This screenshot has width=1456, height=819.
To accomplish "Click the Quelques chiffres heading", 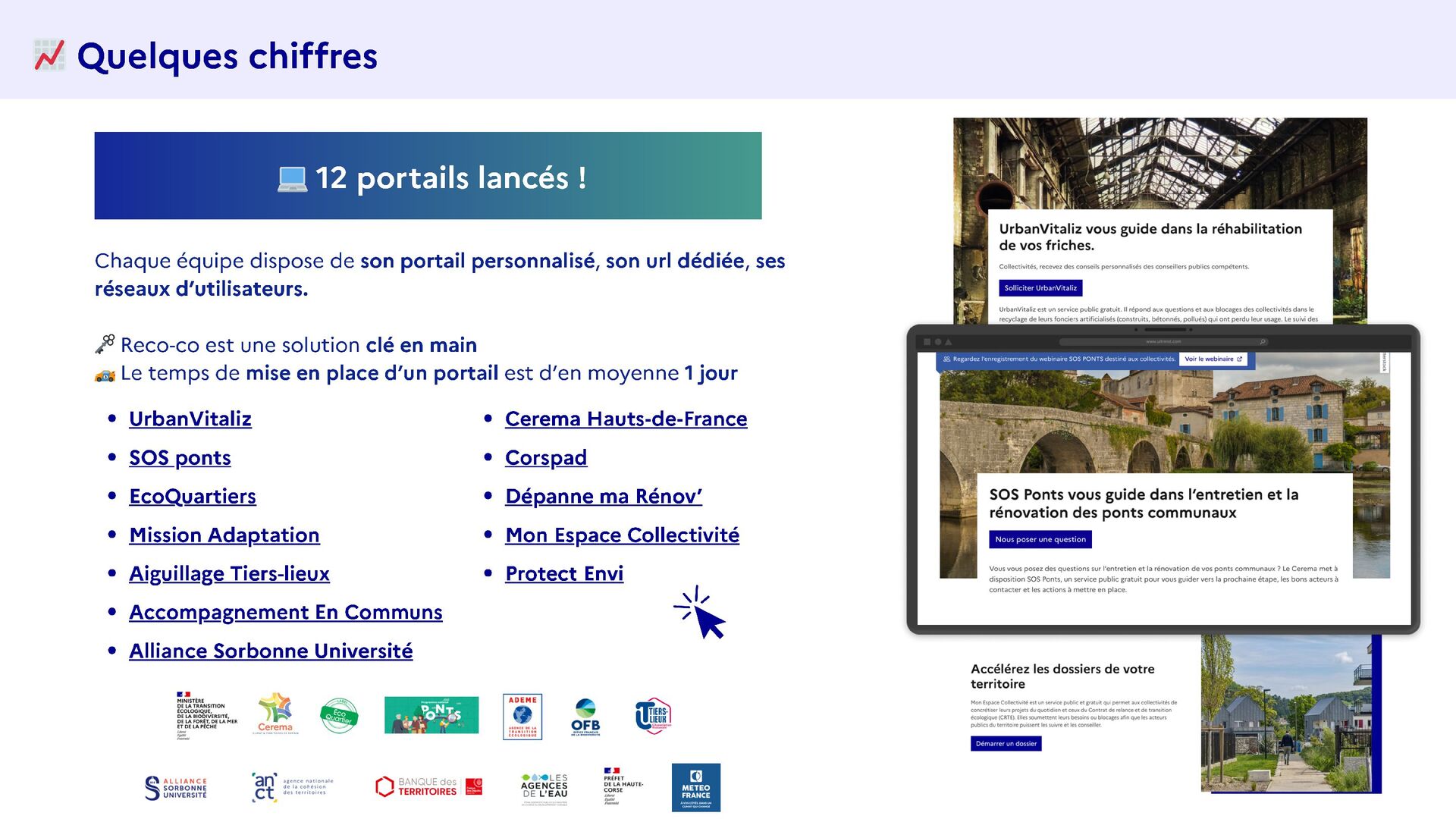I will 227,56.
